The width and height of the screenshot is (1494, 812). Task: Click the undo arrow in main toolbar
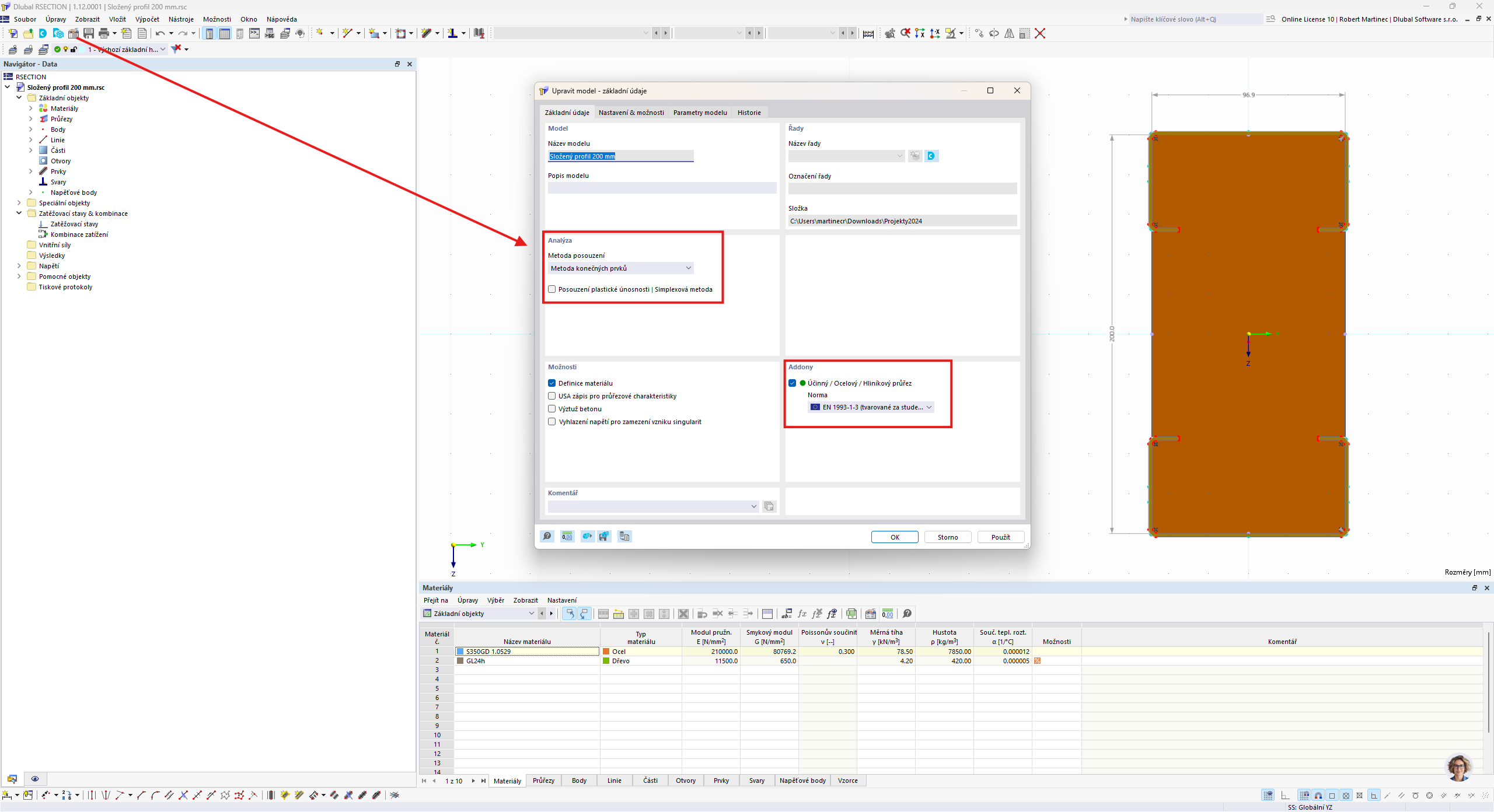click(x=159, y=33)
